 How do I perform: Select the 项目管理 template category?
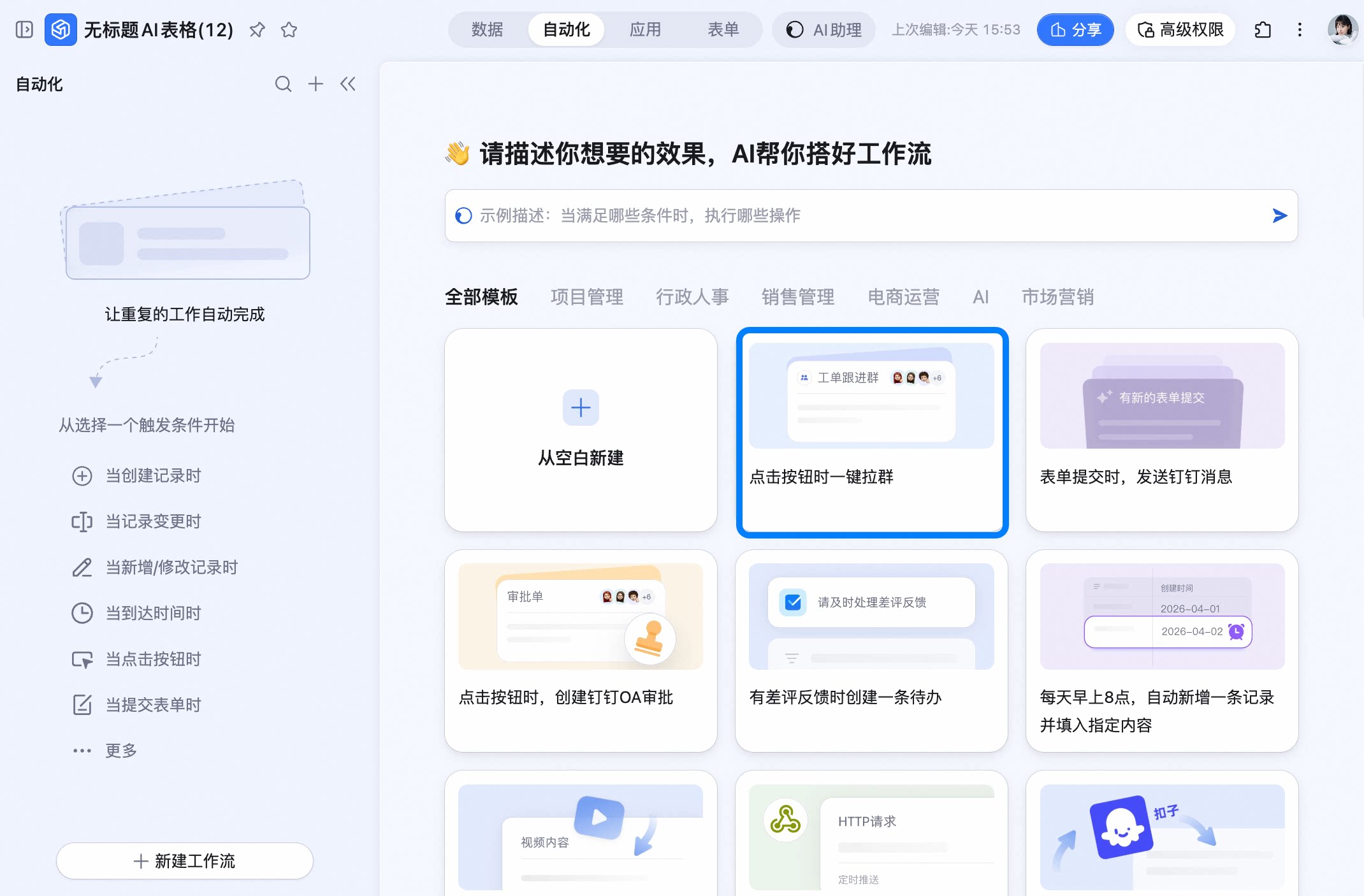(x=587, y=297)
